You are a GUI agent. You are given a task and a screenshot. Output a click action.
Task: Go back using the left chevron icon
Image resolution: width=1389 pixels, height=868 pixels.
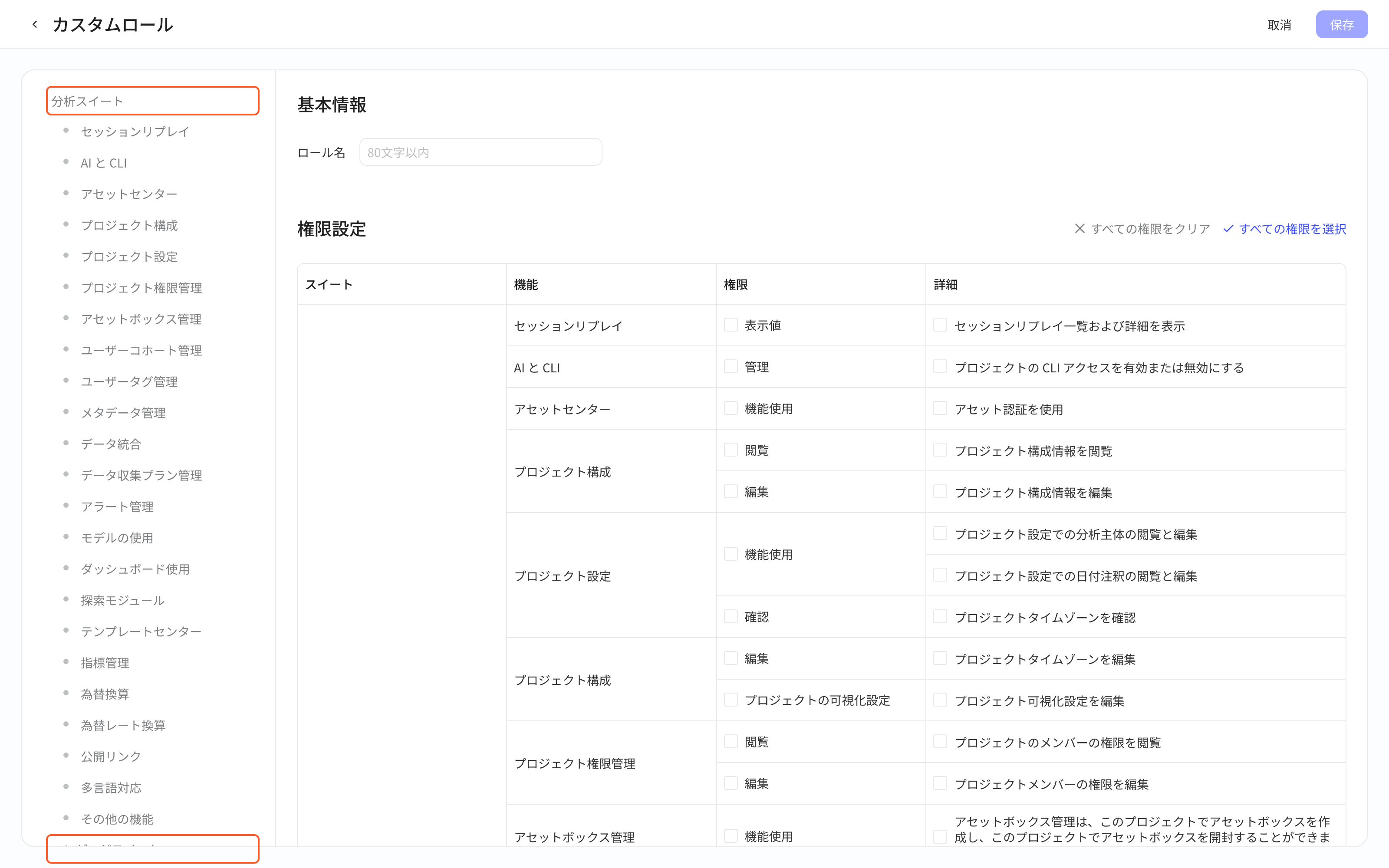tap(35, 25)
